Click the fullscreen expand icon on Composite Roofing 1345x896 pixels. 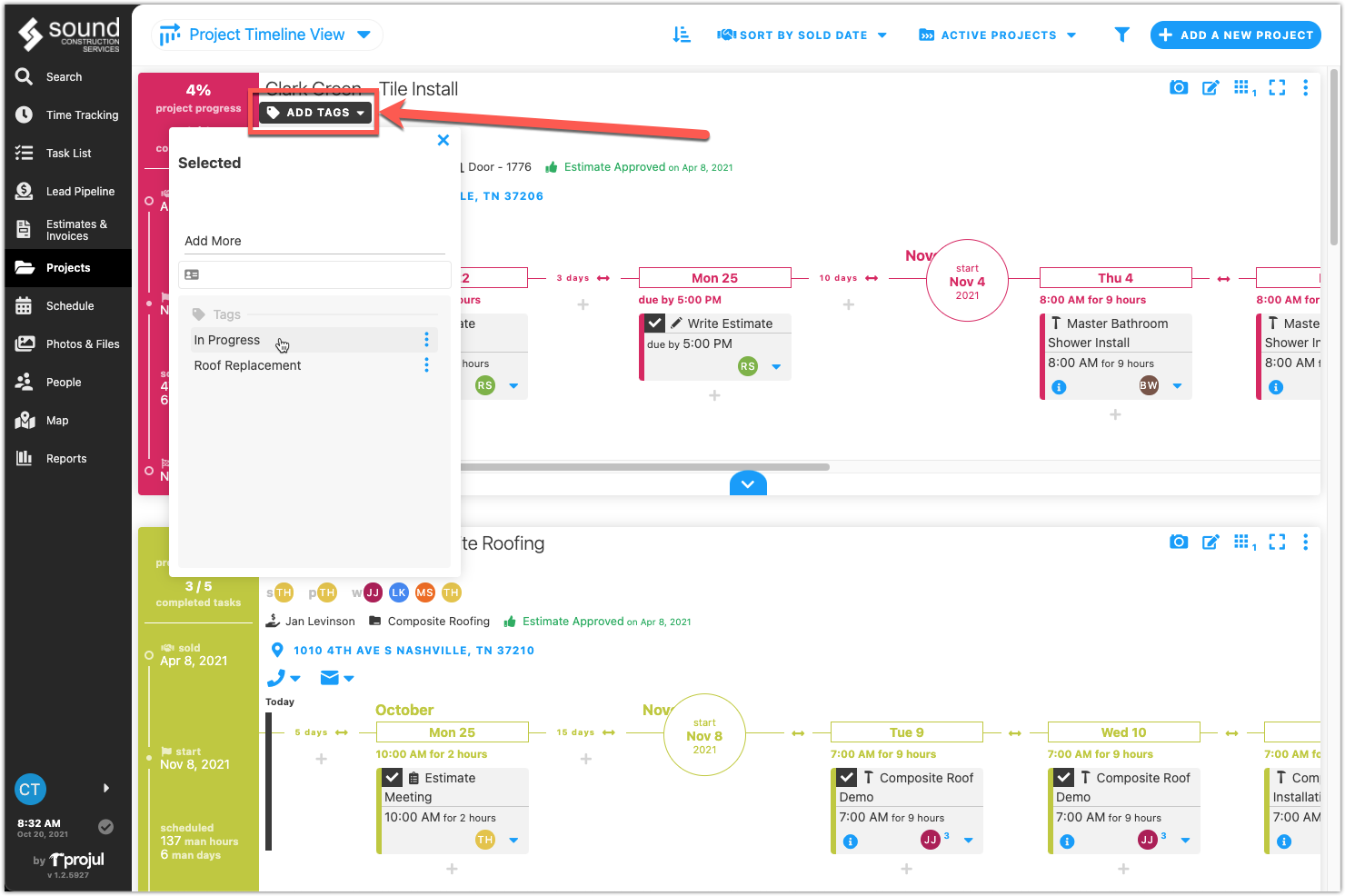[x=1277, y=542]
